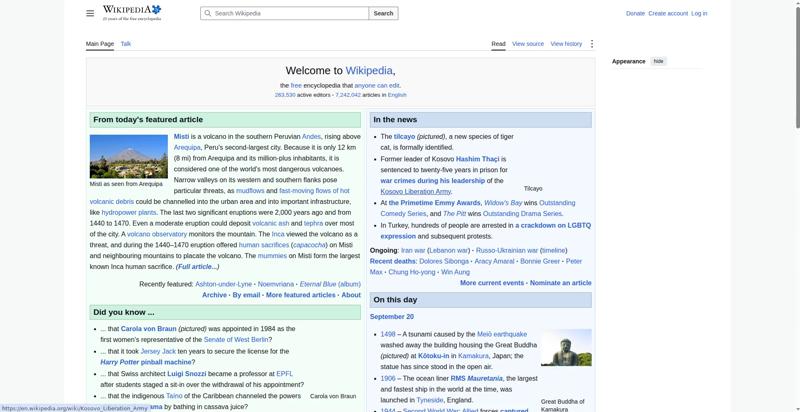Open the RMS Mauretania link
Screen dimensions: 800x412
click(x=477, y=378)
